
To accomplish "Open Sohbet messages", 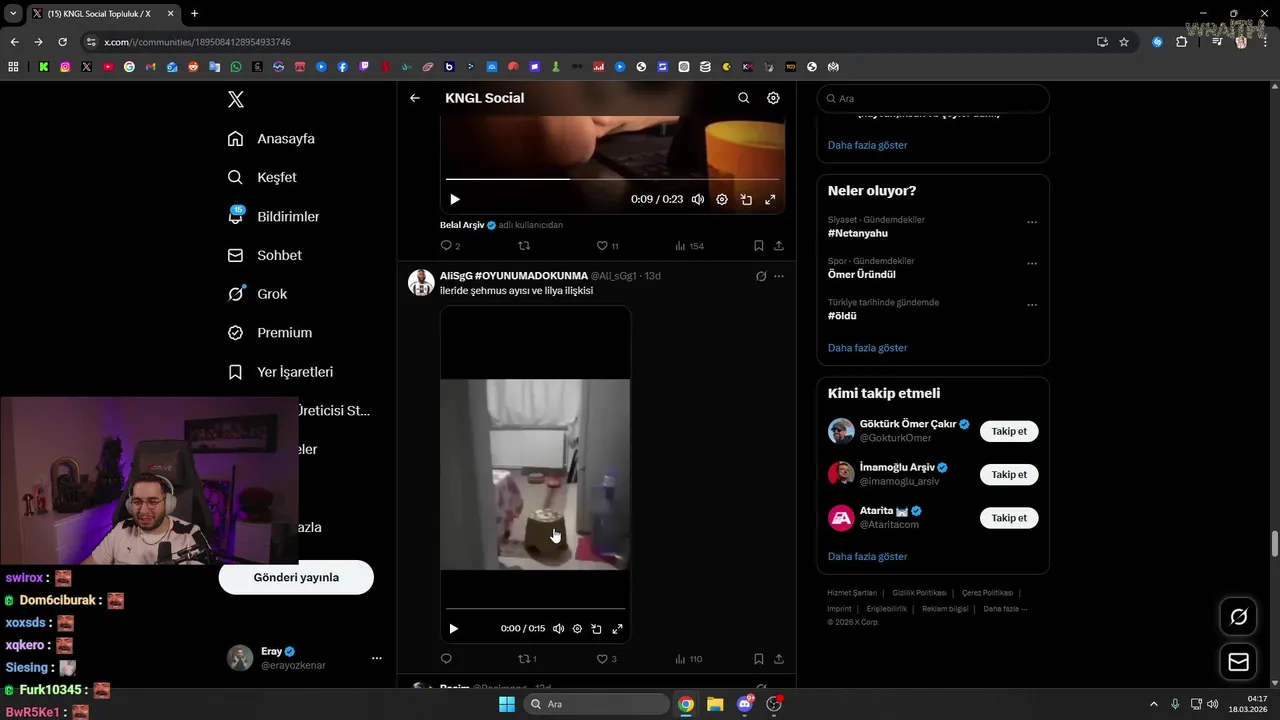I will [x=265, y=255].
